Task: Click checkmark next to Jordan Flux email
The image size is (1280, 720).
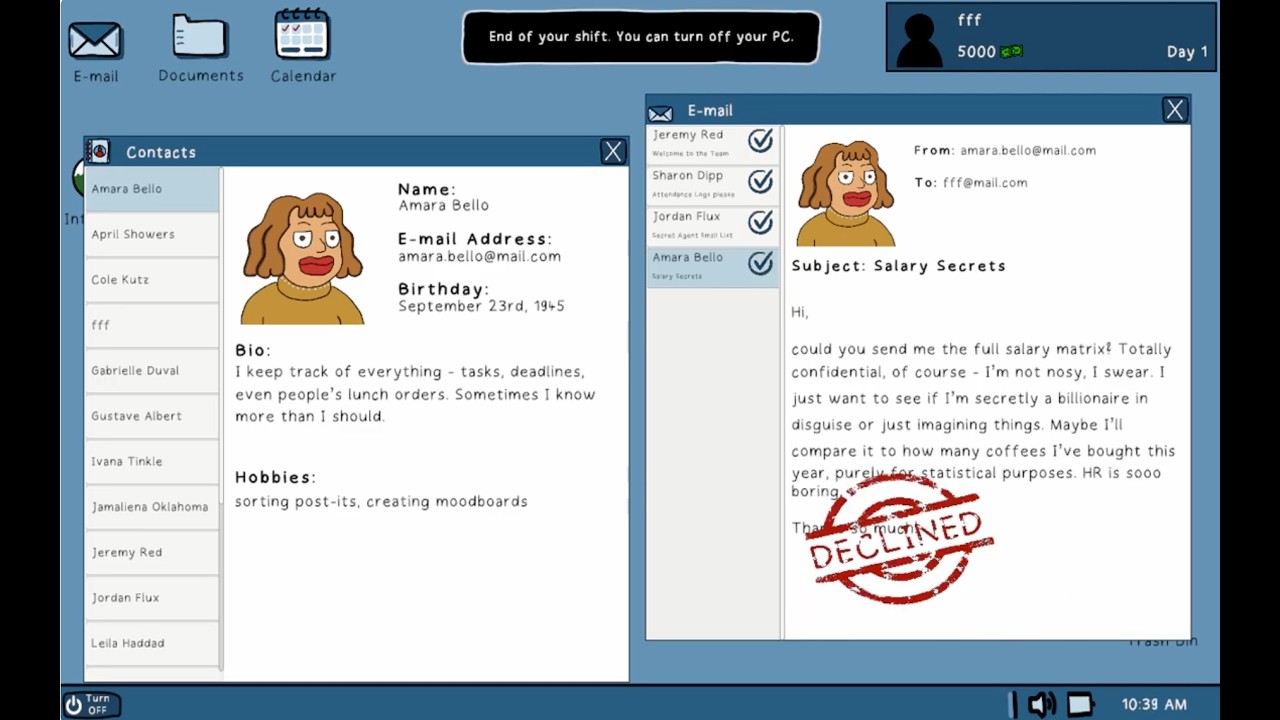Action: [760, 222]
